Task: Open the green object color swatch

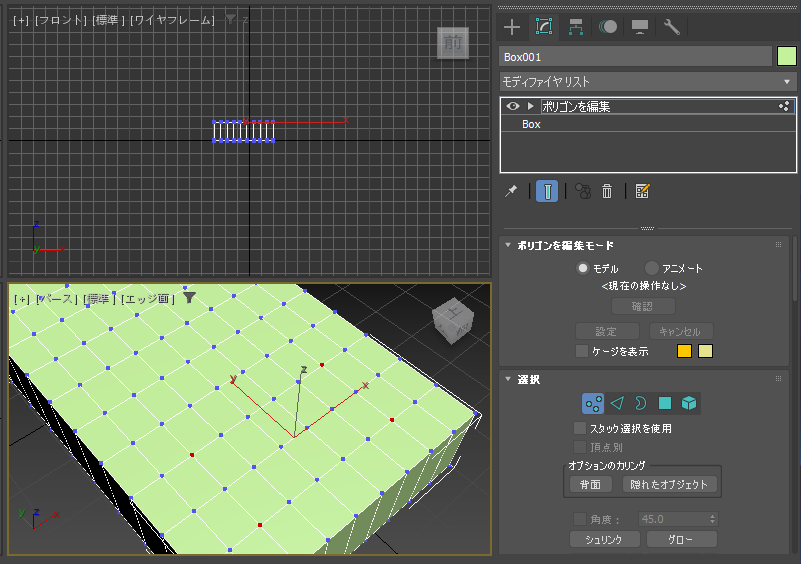Action: (787, 56)
